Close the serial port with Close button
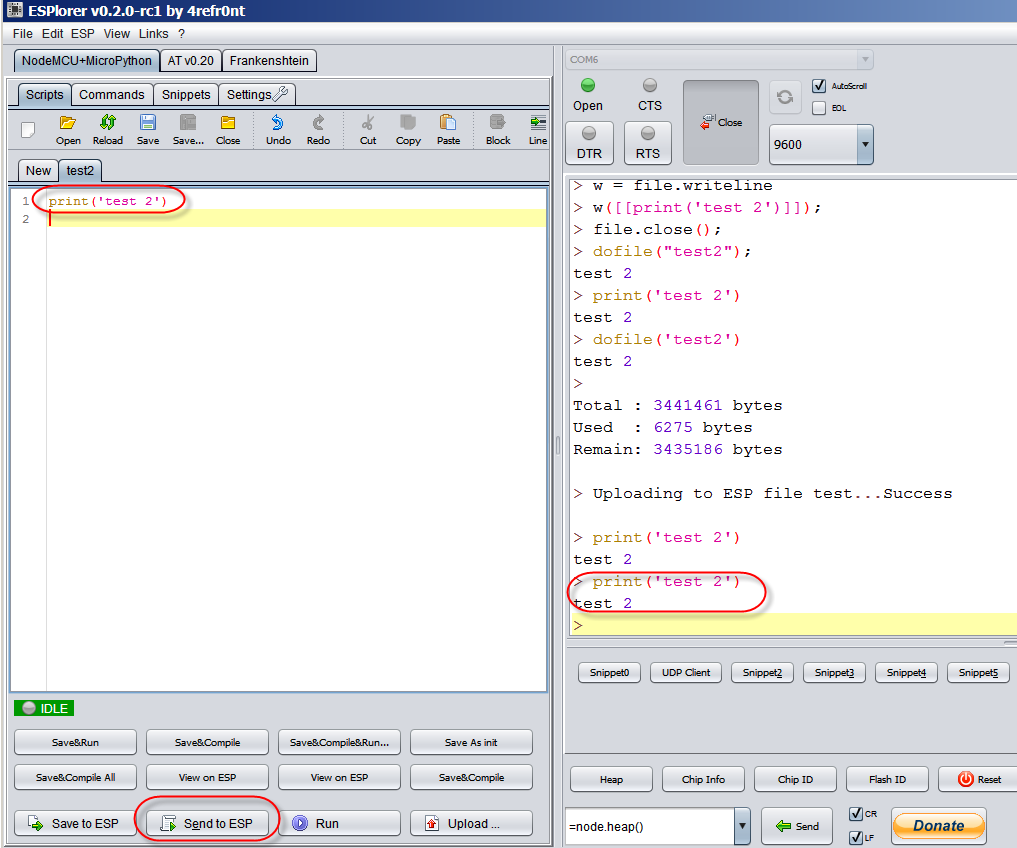 721,122
